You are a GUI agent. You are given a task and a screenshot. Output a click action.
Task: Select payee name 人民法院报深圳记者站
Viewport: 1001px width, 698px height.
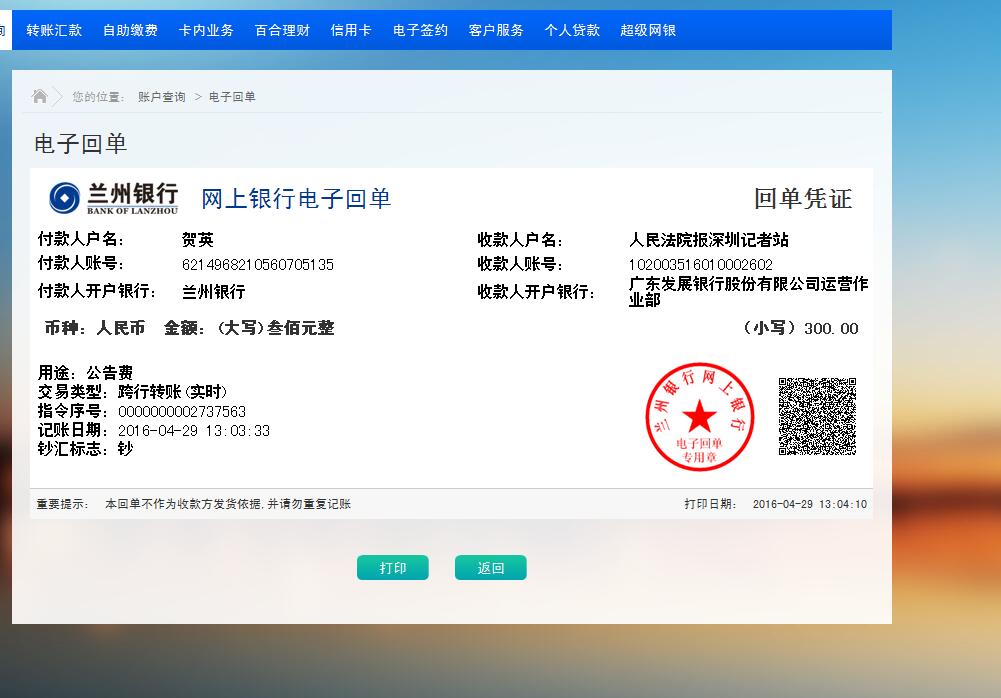point(709,240)
